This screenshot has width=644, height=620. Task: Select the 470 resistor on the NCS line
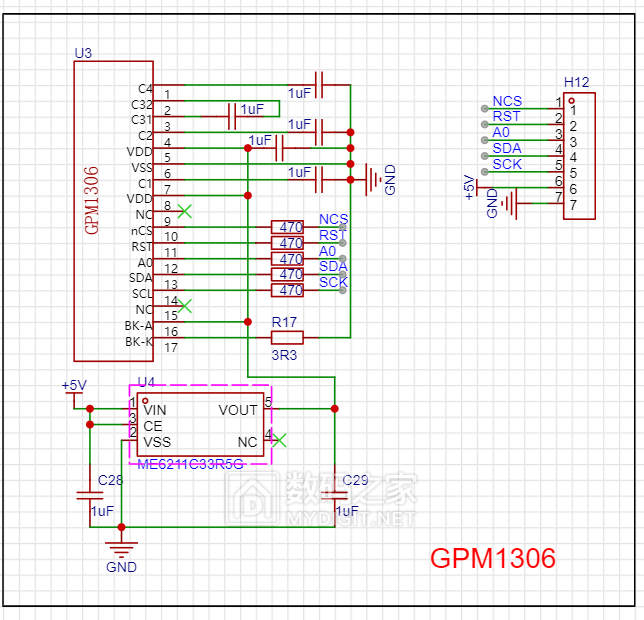[x=288, y=227]
